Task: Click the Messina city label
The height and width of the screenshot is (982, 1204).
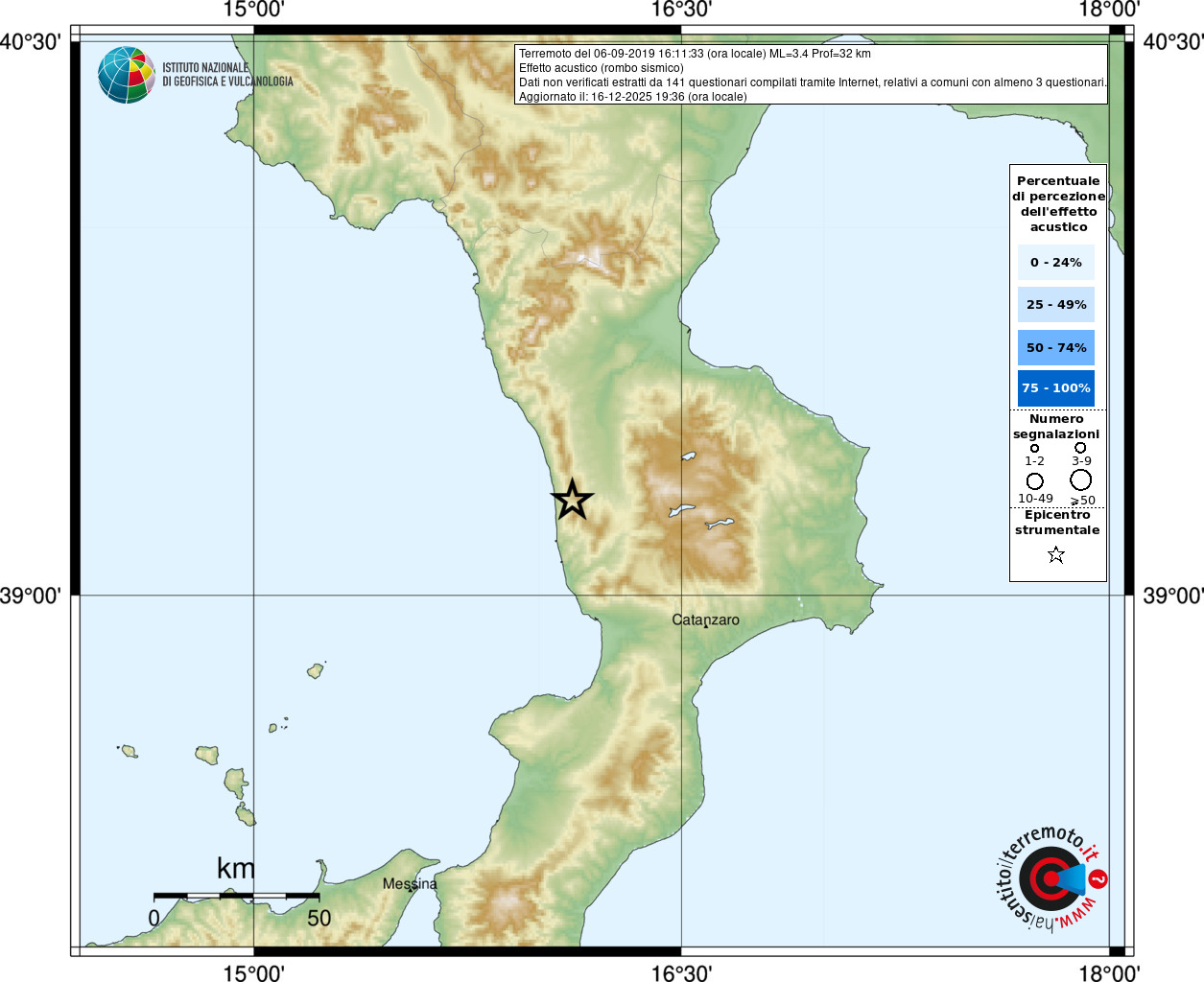Action: pos(410,883)
